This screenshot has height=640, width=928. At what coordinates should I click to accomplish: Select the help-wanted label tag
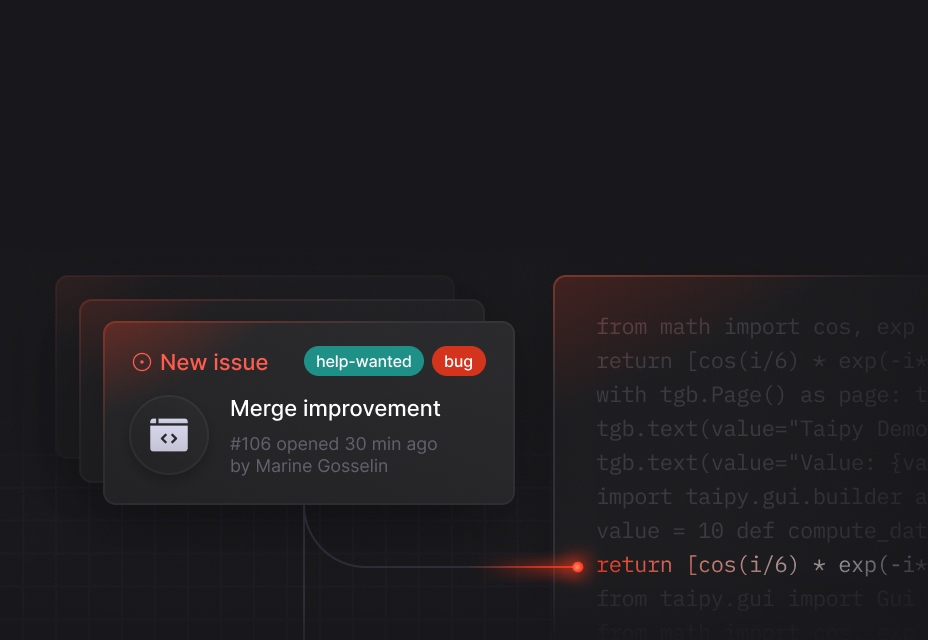click(364, 361)
